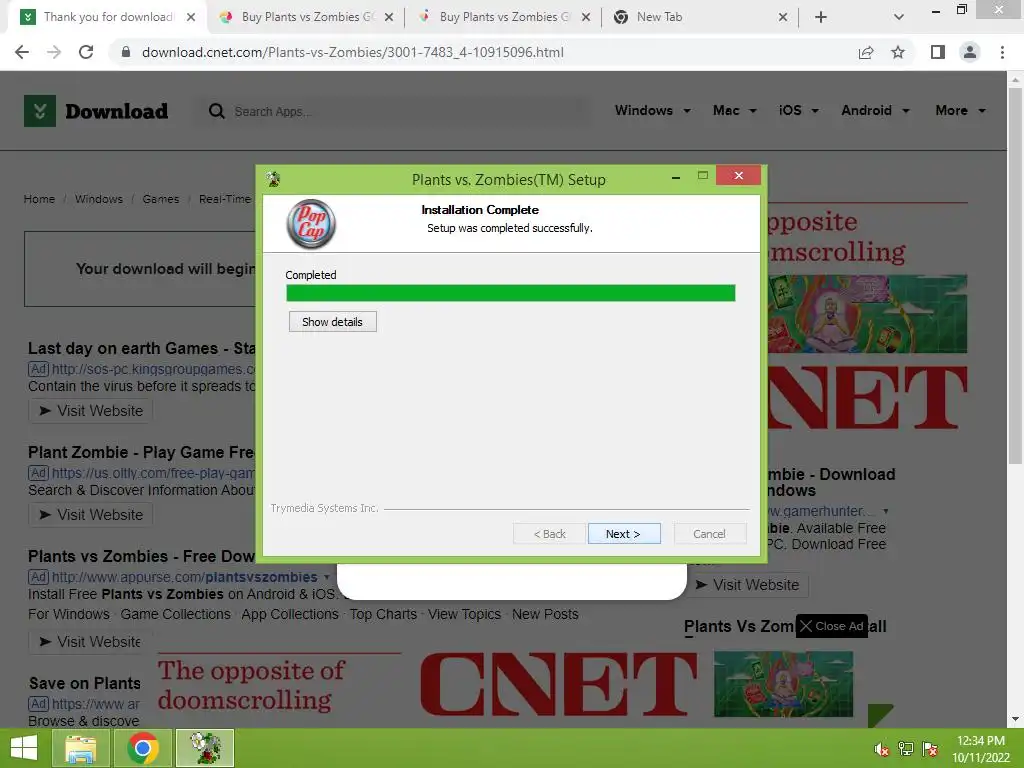The image size is (1024, 768).
Task: Click the network tray icon
Action: pyautogui.click(x=906, y=749)
